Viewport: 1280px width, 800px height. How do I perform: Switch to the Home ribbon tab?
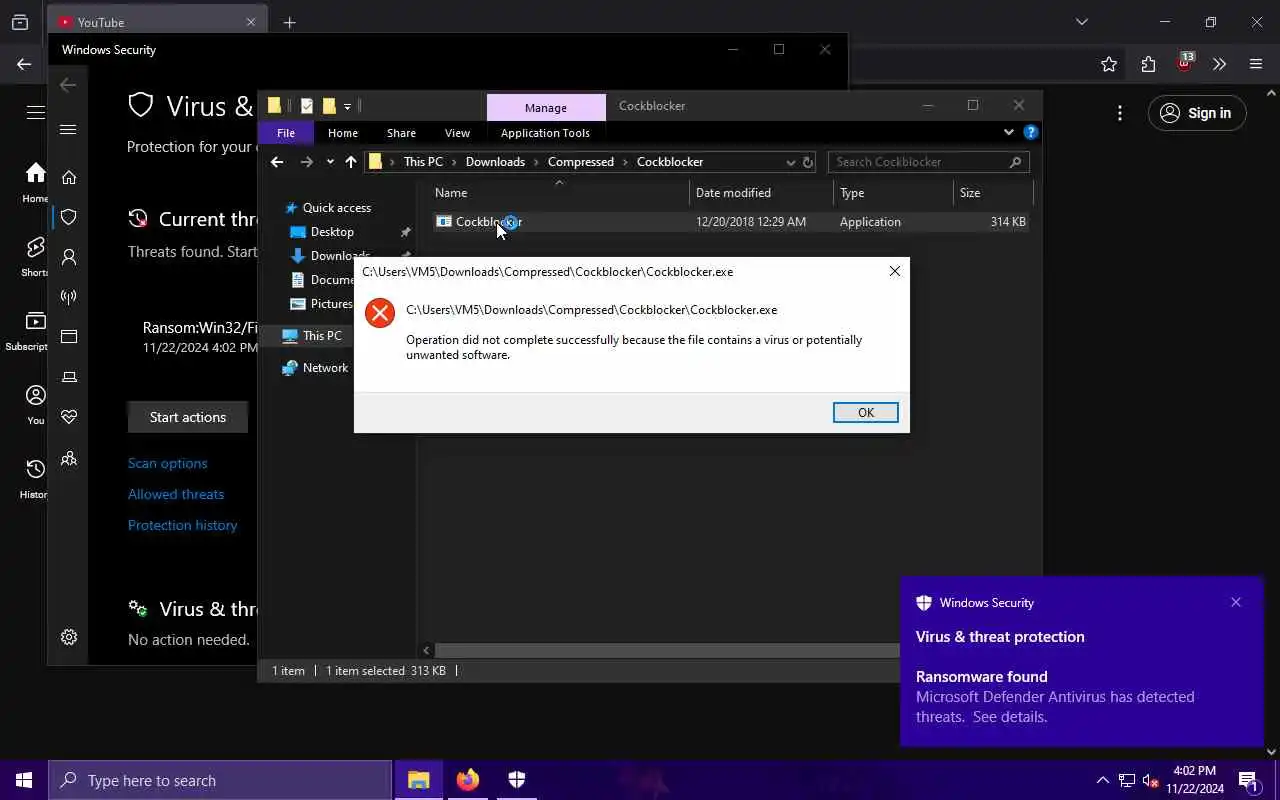point(343,133)
